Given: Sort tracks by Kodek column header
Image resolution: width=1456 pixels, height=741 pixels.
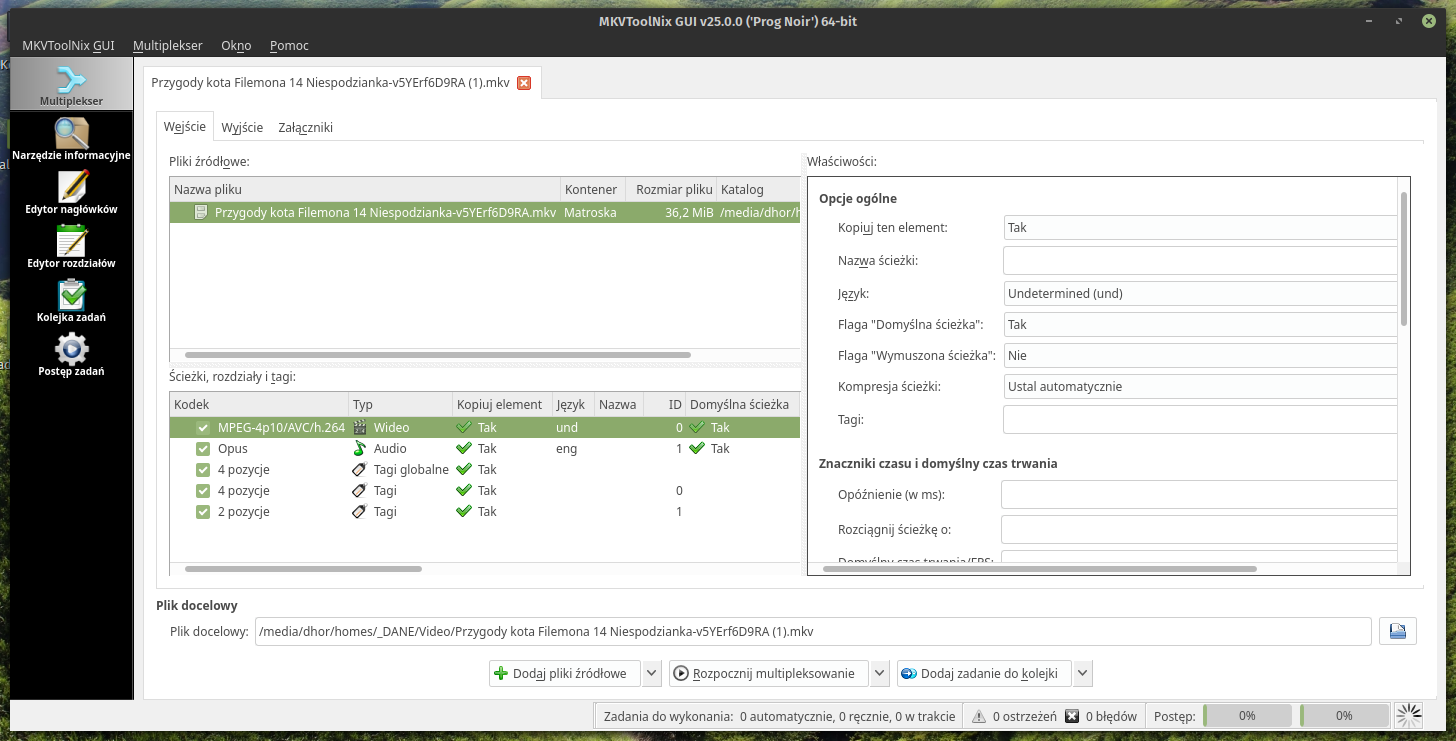Looking at the screenshot, I should 259,404.
